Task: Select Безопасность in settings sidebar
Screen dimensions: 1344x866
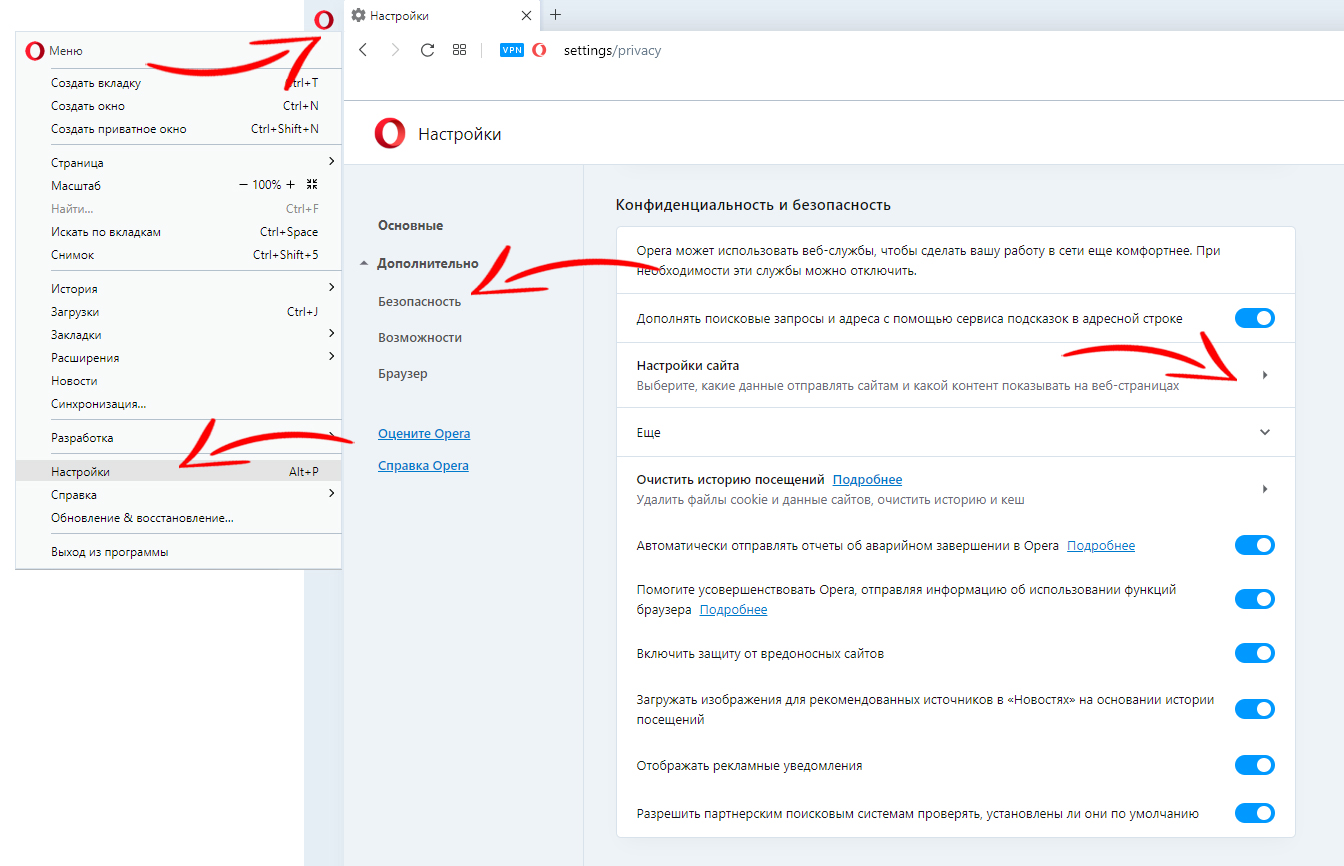Action: pos(420,301)
